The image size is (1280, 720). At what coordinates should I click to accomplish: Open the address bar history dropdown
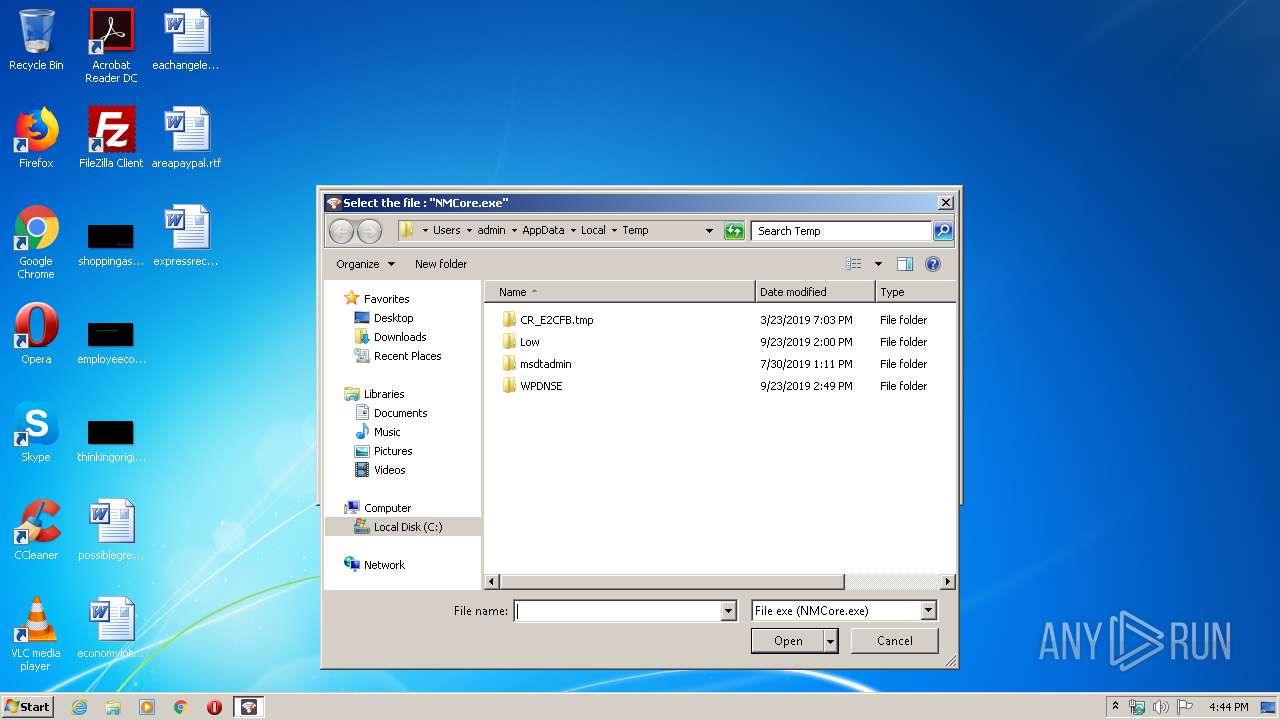[x=709, y=231]
